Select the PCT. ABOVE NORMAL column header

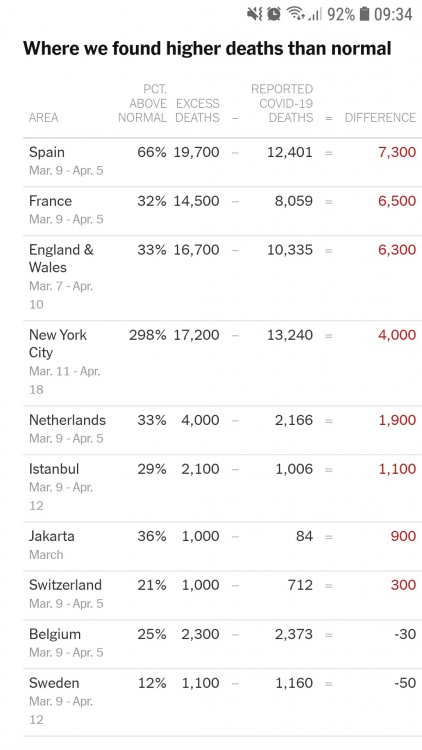143,103
